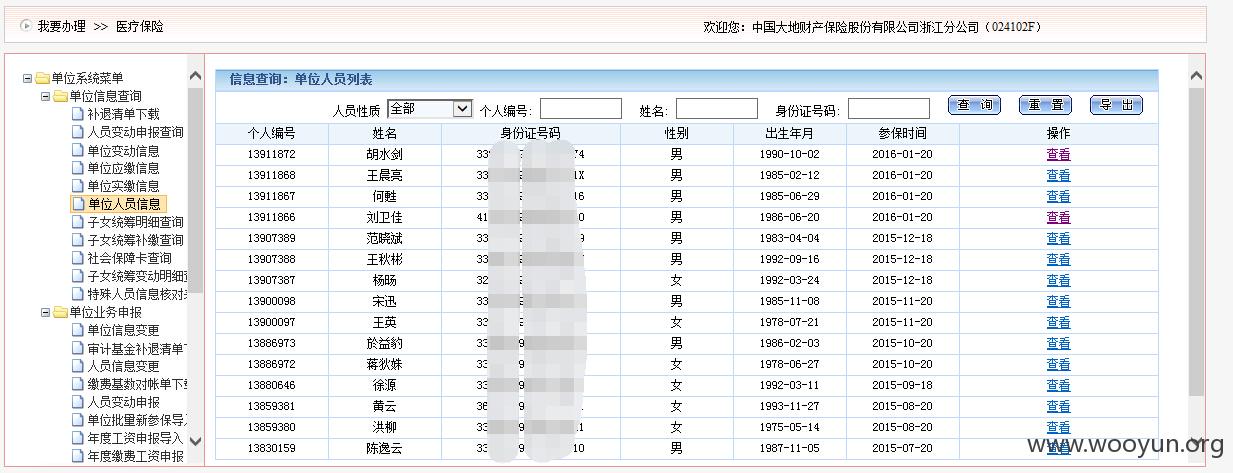The image size is (1233, 473).
Task: Click 查看 link for 何魁
Action: tap(1058, 196)
